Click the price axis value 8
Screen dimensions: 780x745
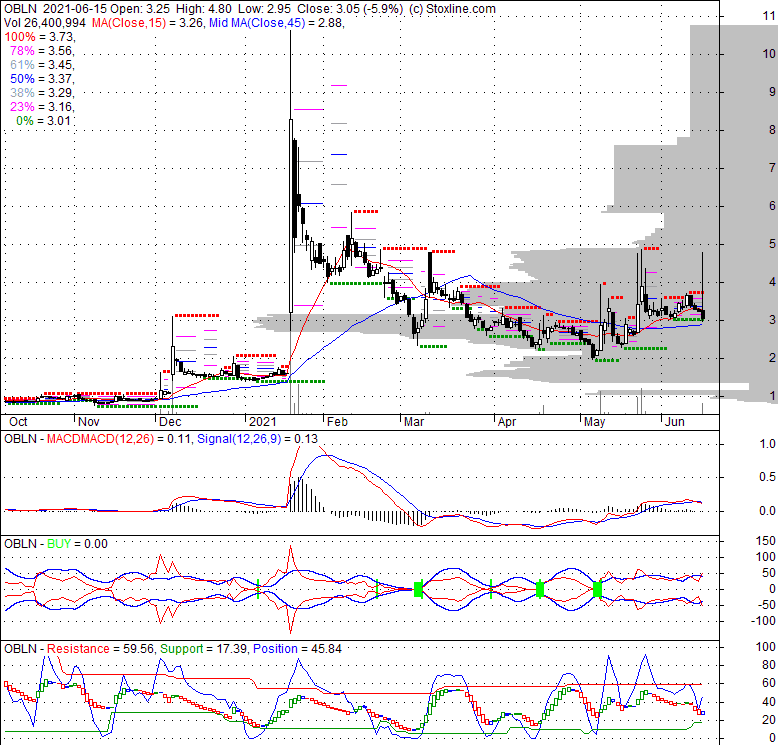coord(772,130)
